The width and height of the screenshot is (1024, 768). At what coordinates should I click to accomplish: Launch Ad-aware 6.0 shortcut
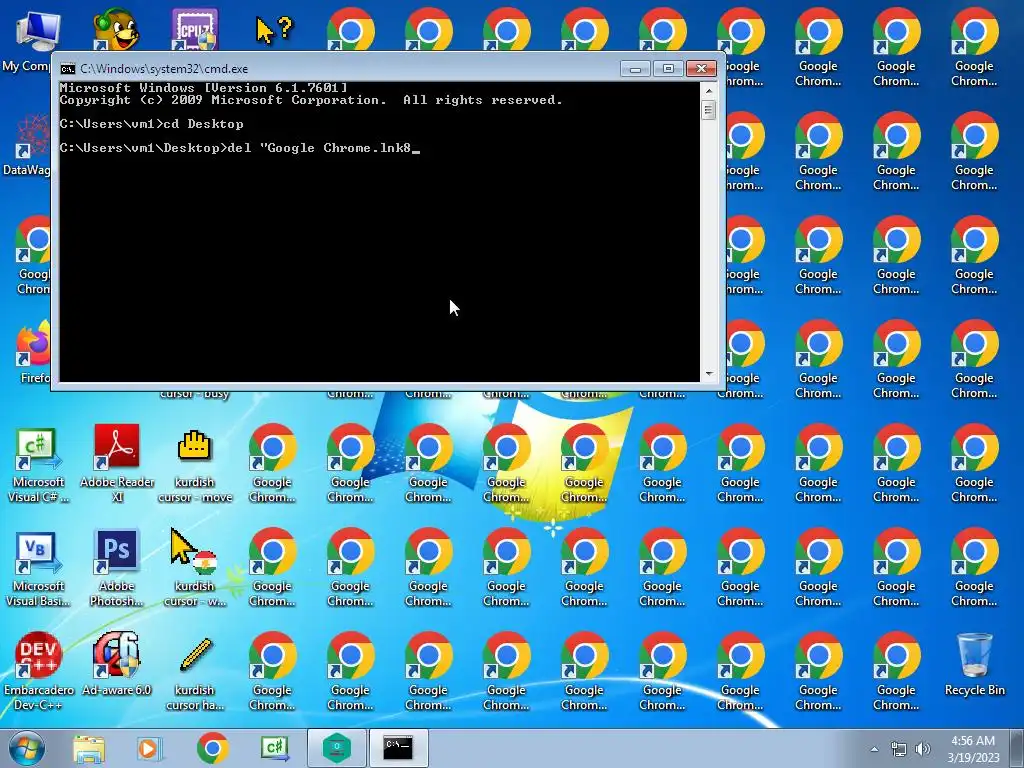pos(117,664)
